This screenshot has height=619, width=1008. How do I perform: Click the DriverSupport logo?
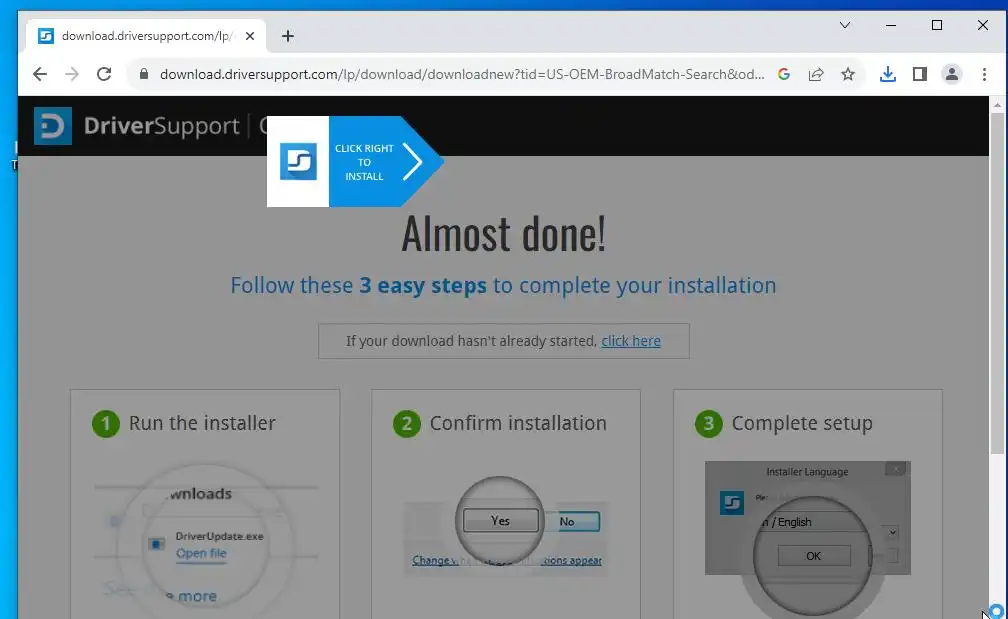click(x=137, y=126)
